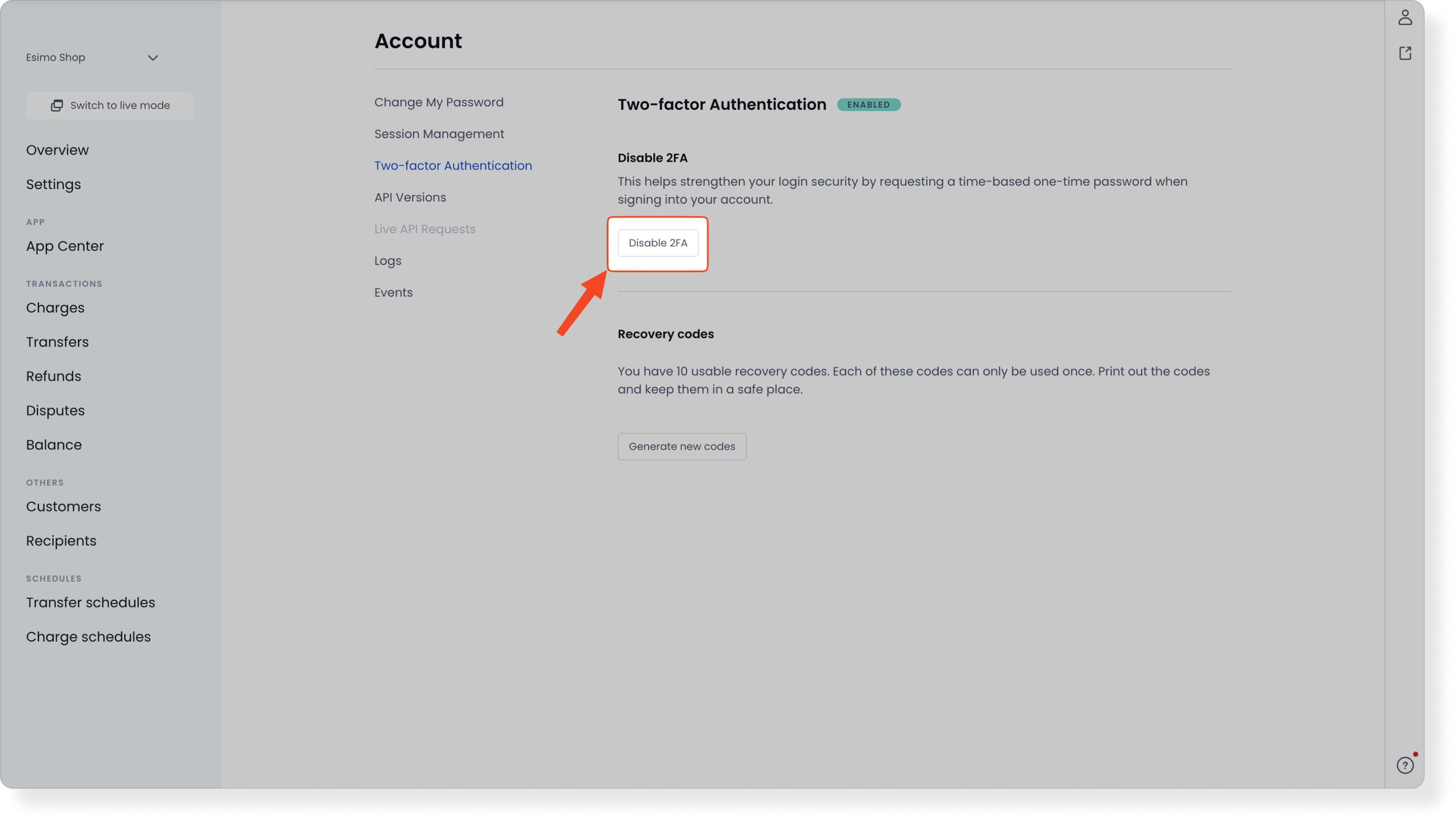Open Transfer schedules

point(90,602)
